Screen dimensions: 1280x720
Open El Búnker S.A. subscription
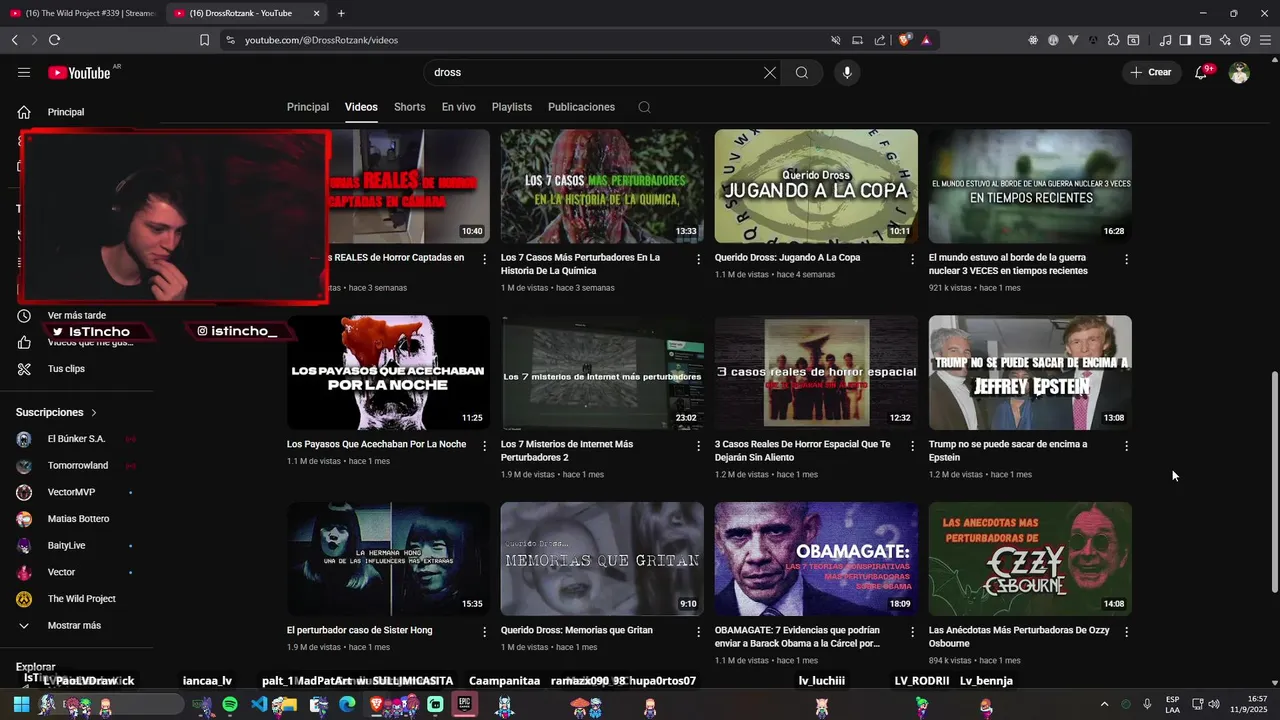coord(76,439)
